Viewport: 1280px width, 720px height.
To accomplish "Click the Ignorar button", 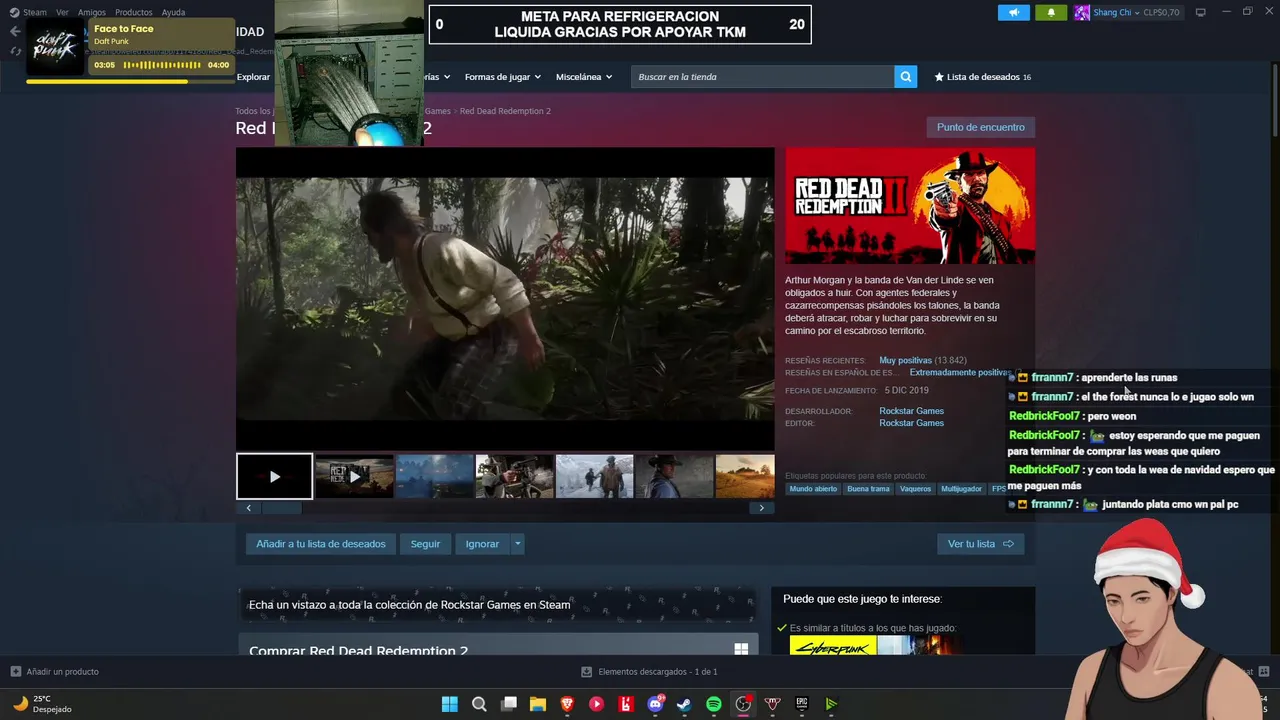I will [x=482, y=544].
